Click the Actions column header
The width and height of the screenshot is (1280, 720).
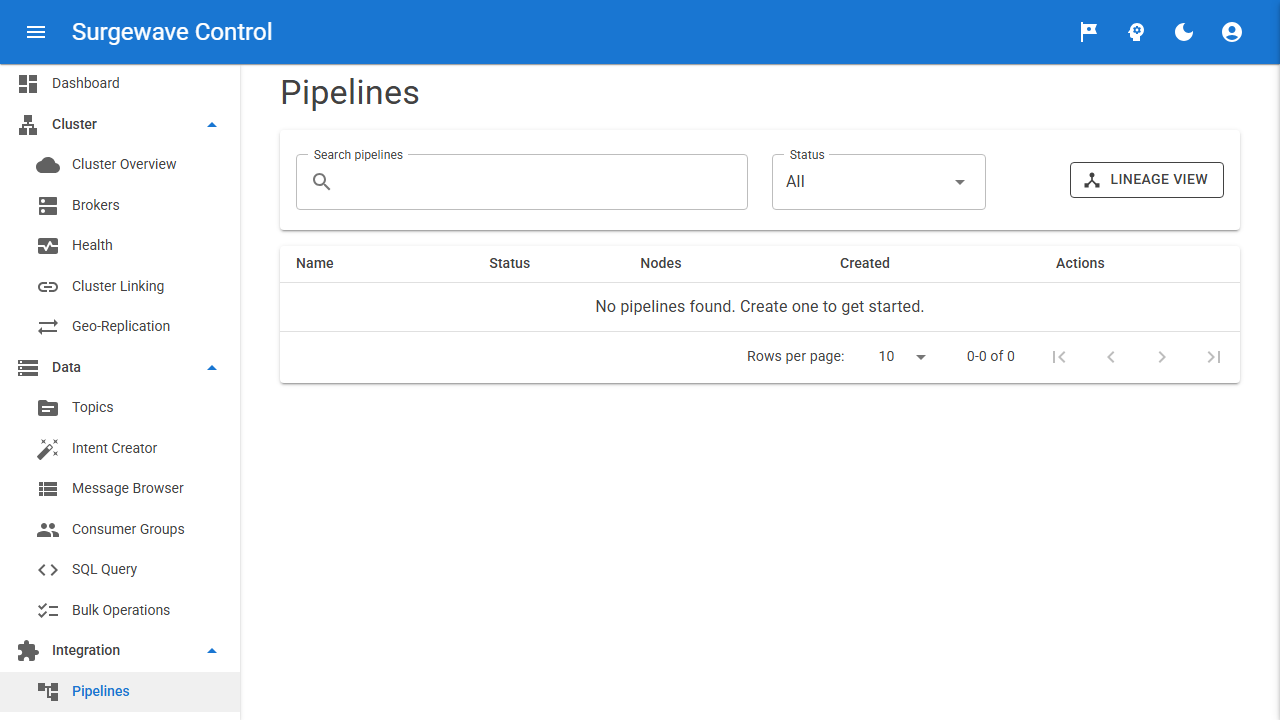point(1080,264)
